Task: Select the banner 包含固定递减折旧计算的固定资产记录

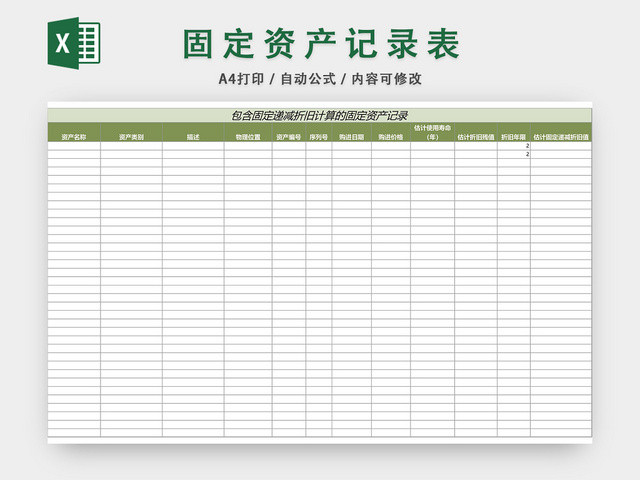Action: tap(320, 116)
